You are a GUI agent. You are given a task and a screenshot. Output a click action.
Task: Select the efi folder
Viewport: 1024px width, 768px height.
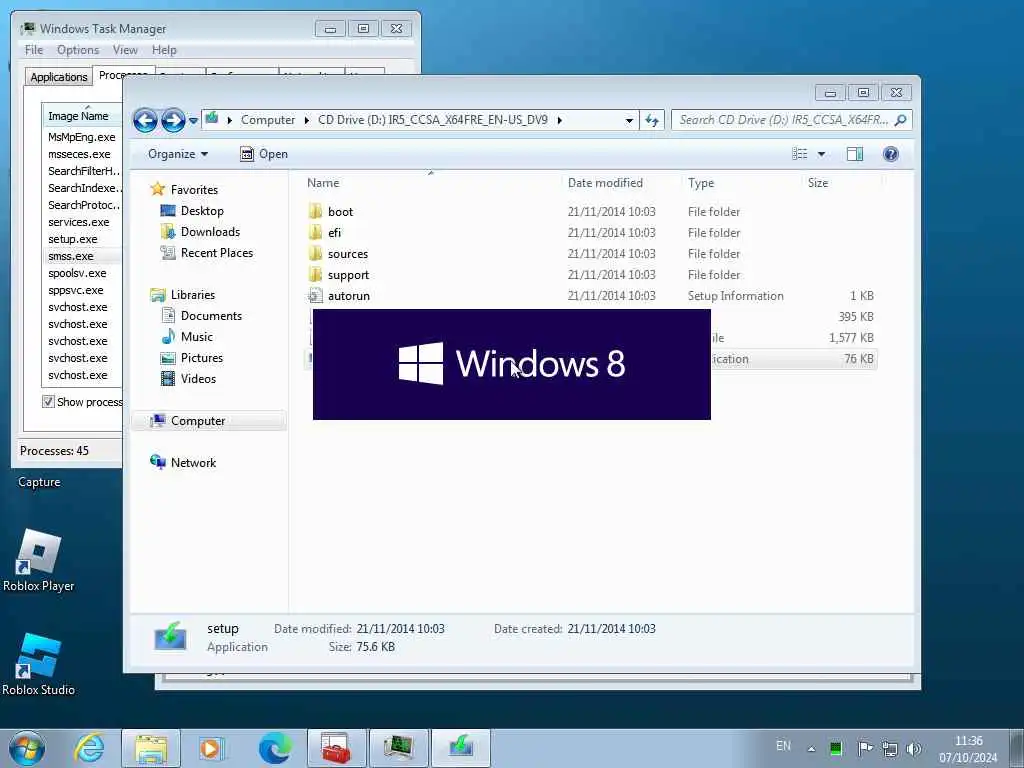(334, 232)
